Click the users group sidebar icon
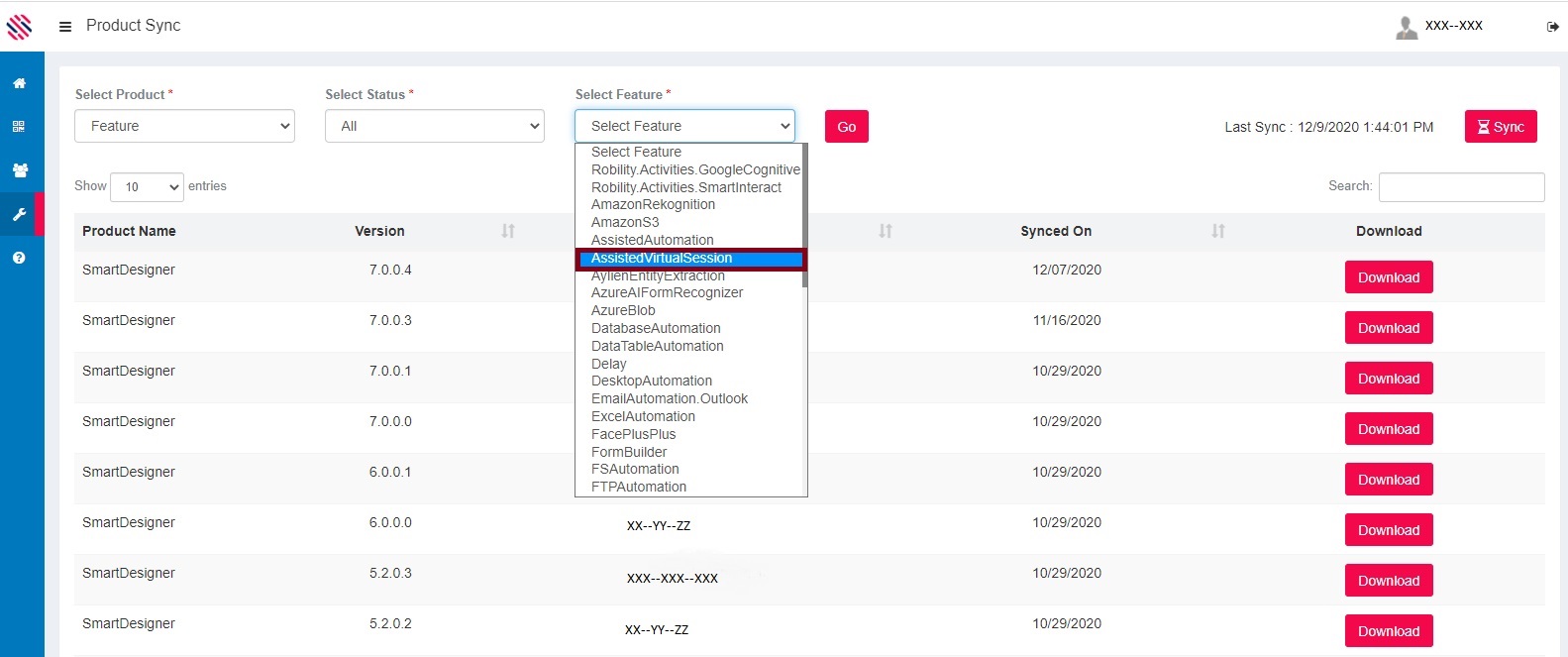 19,170
